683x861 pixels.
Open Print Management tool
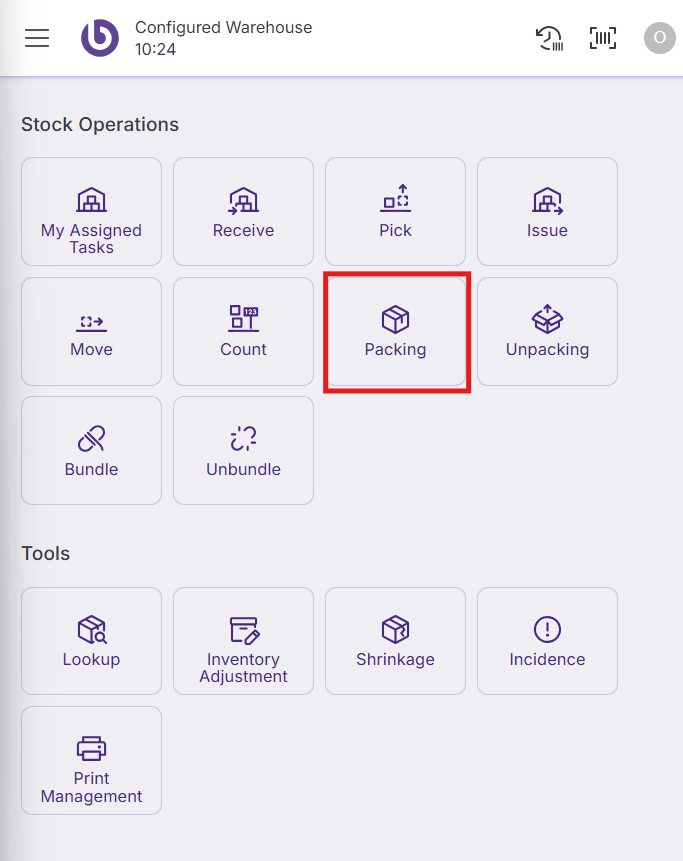(91, 760)
